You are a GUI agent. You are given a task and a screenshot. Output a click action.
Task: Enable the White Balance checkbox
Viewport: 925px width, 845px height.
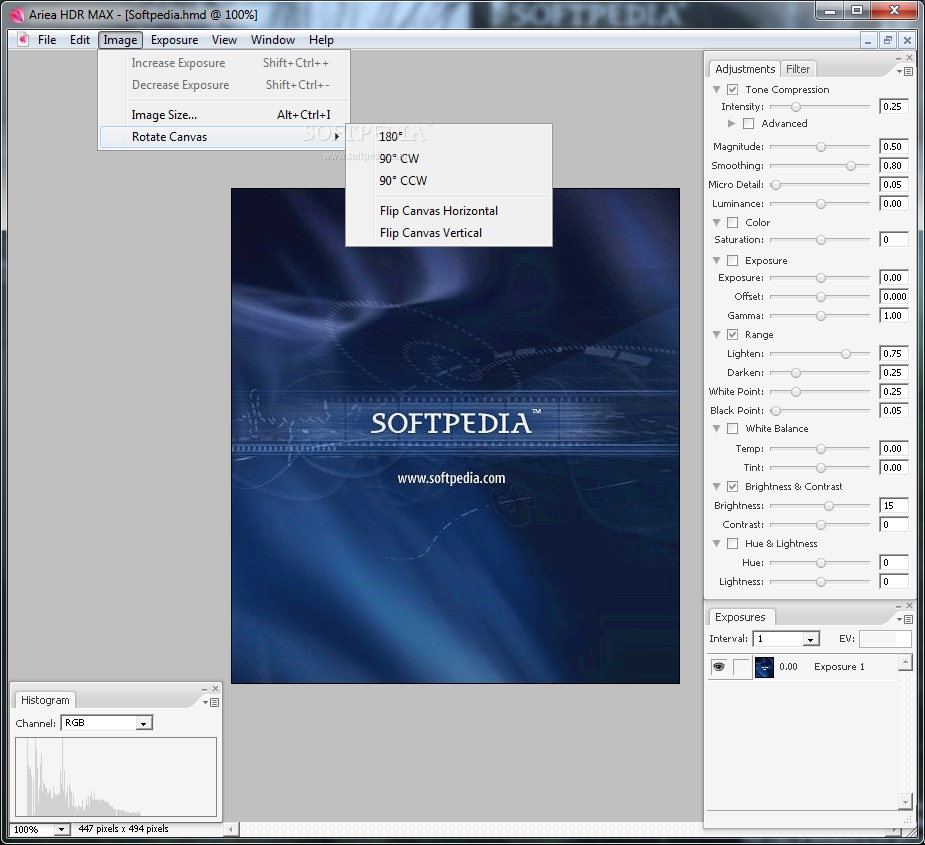733,428
